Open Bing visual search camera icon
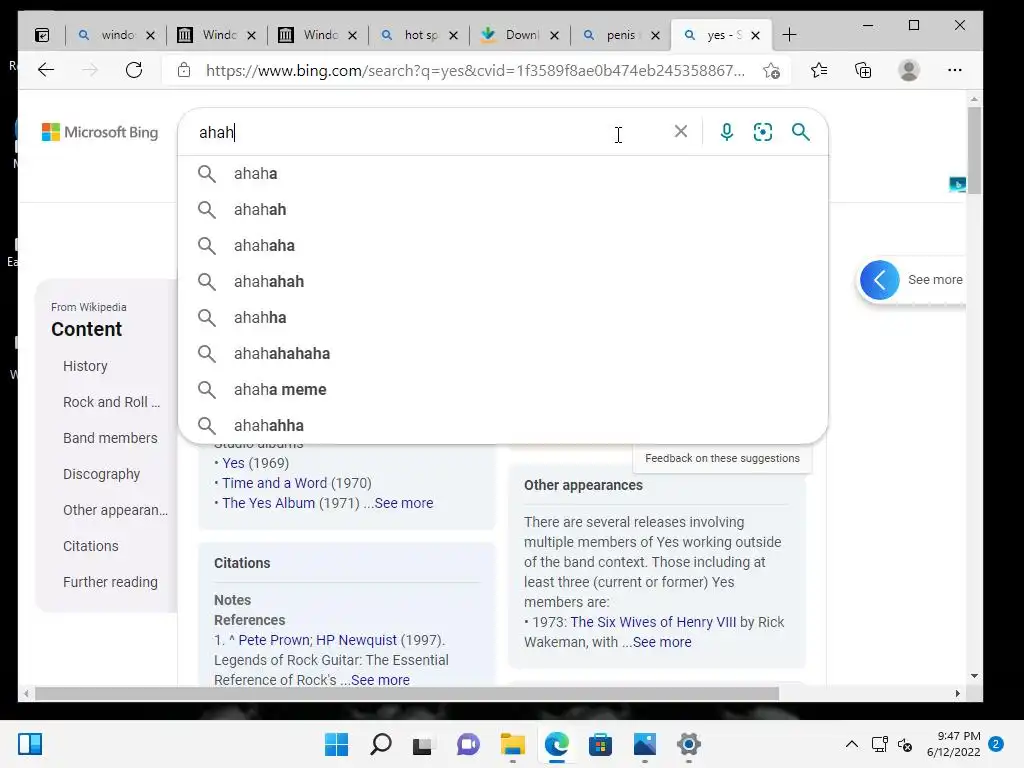Image resolution: width=1024 pixels, height=768 pixels. pos(763,132)
